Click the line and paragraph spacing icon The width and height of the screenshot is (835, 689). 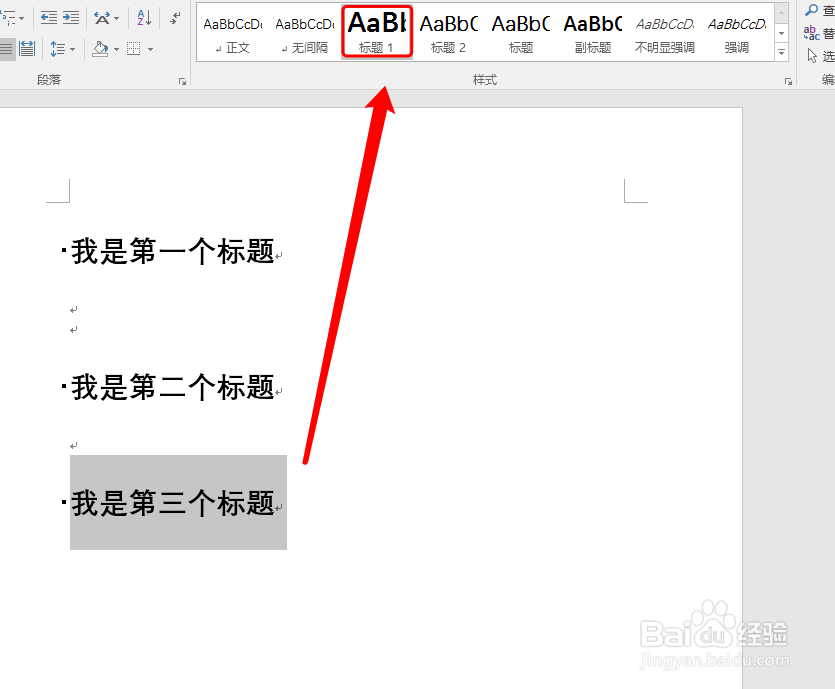58,49
